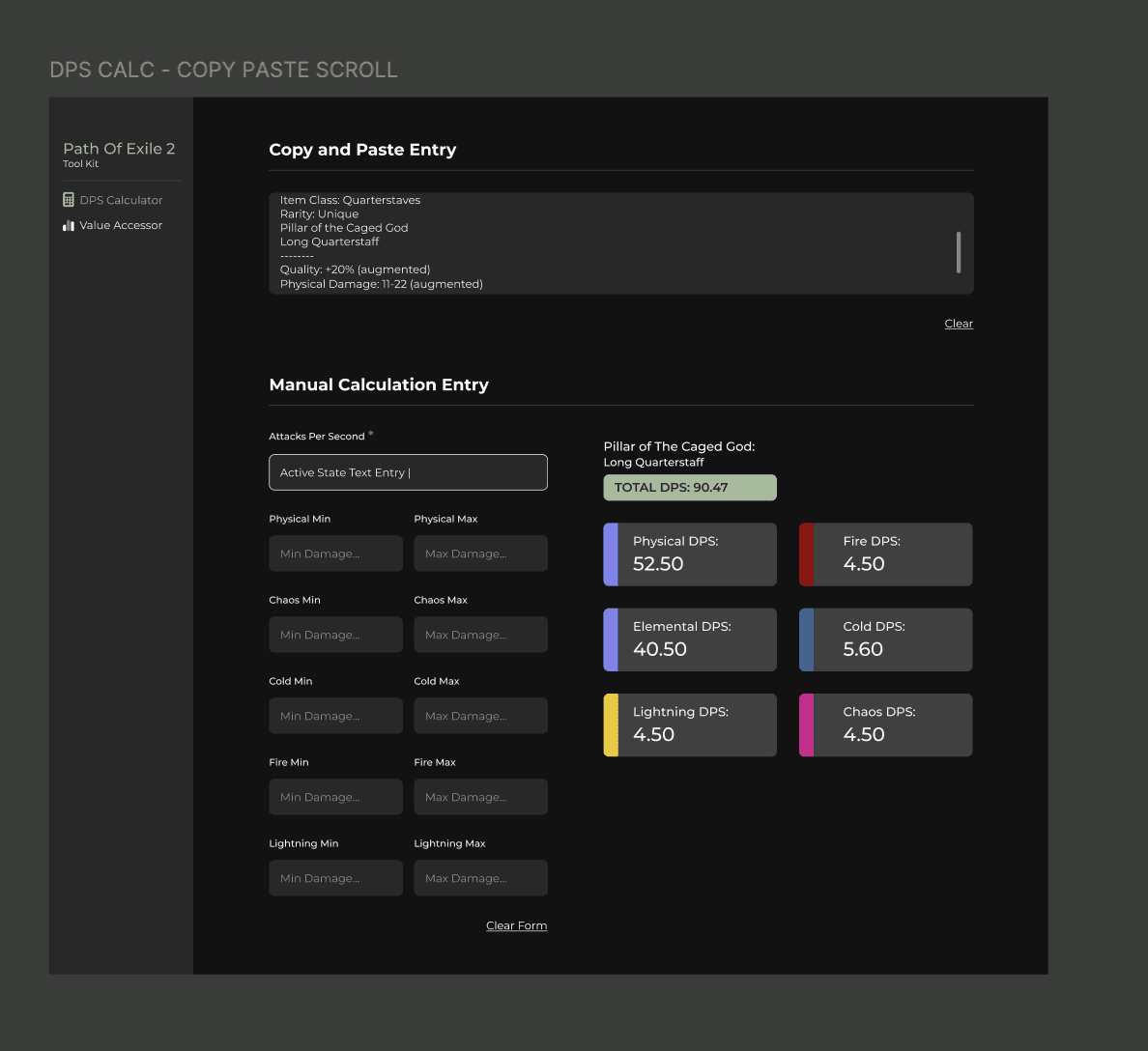Click the red Fire DPS color bar

tap(806, 554)
